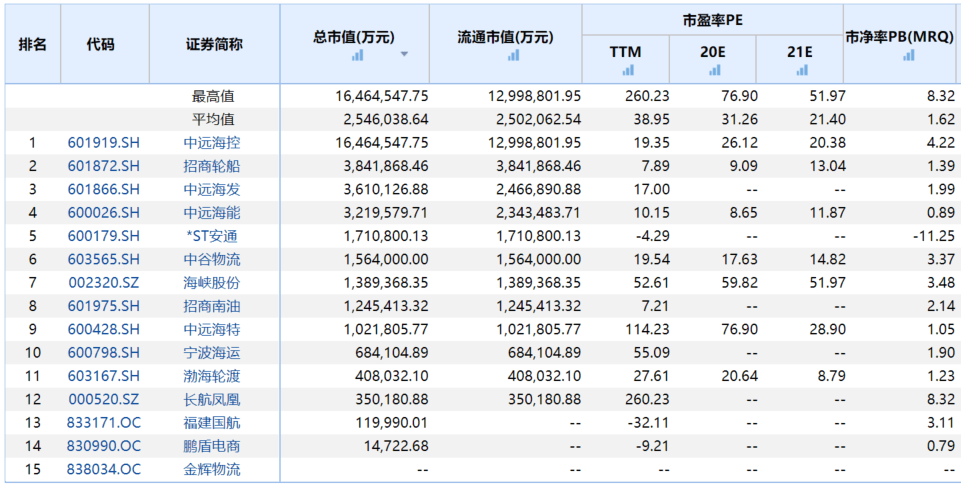The height and width of the screenshot is (486, 961).
Task: Click TTM value 7.21 for 招商南油
Action: point(655,306)
